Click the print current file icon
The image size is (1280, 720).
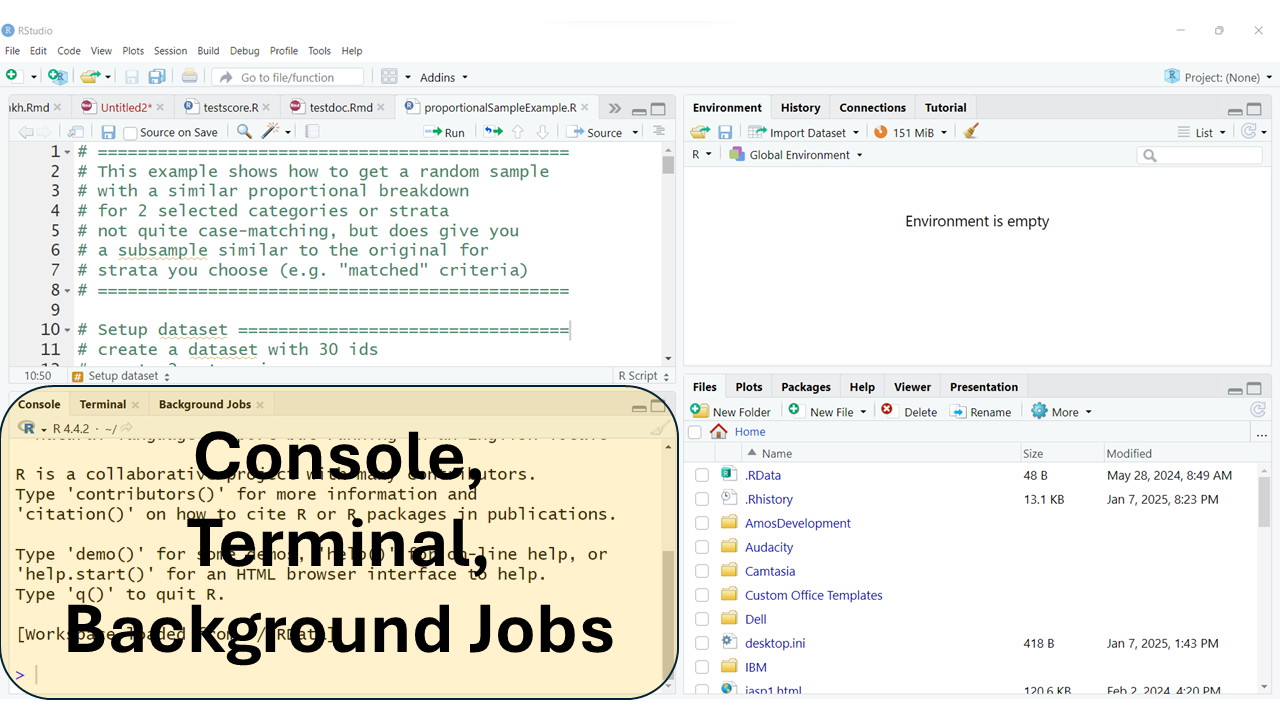(x=189, y=77)
